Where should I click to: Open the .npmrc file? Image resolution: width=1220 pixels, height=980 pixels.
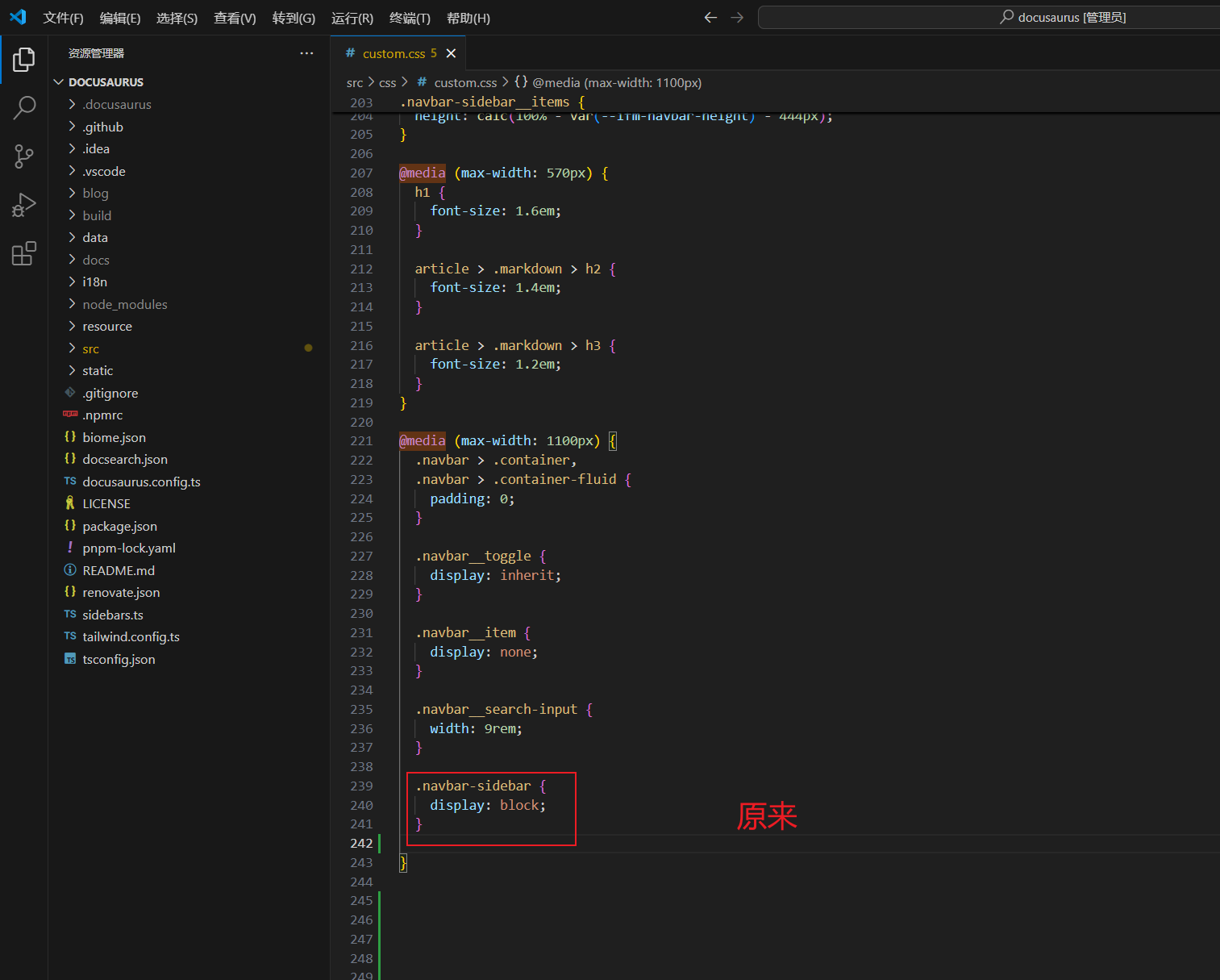(x=189, y=415)
